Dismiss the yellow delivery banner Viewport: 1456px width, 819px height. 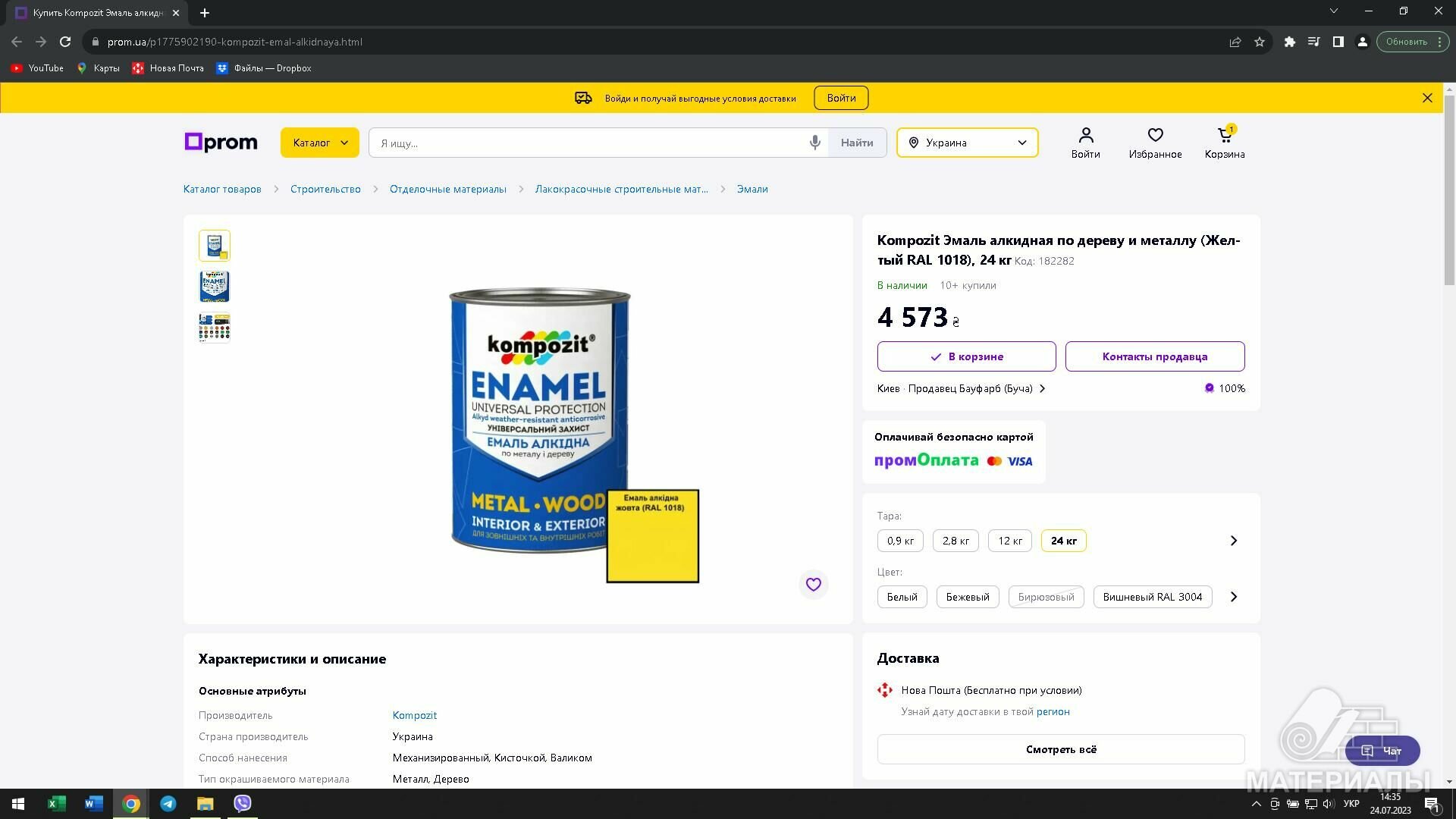(1427, 98)
